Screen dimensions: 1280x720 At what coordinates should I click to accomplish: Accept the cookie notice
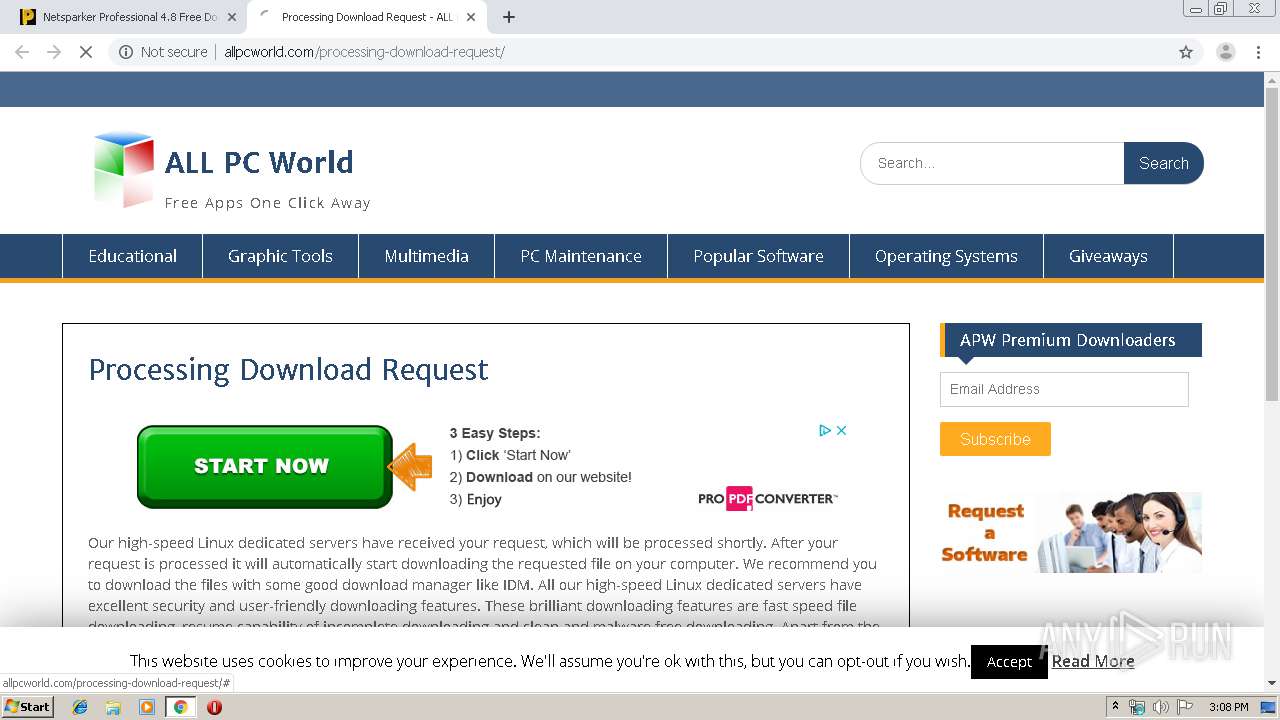tap(1009, 662)
